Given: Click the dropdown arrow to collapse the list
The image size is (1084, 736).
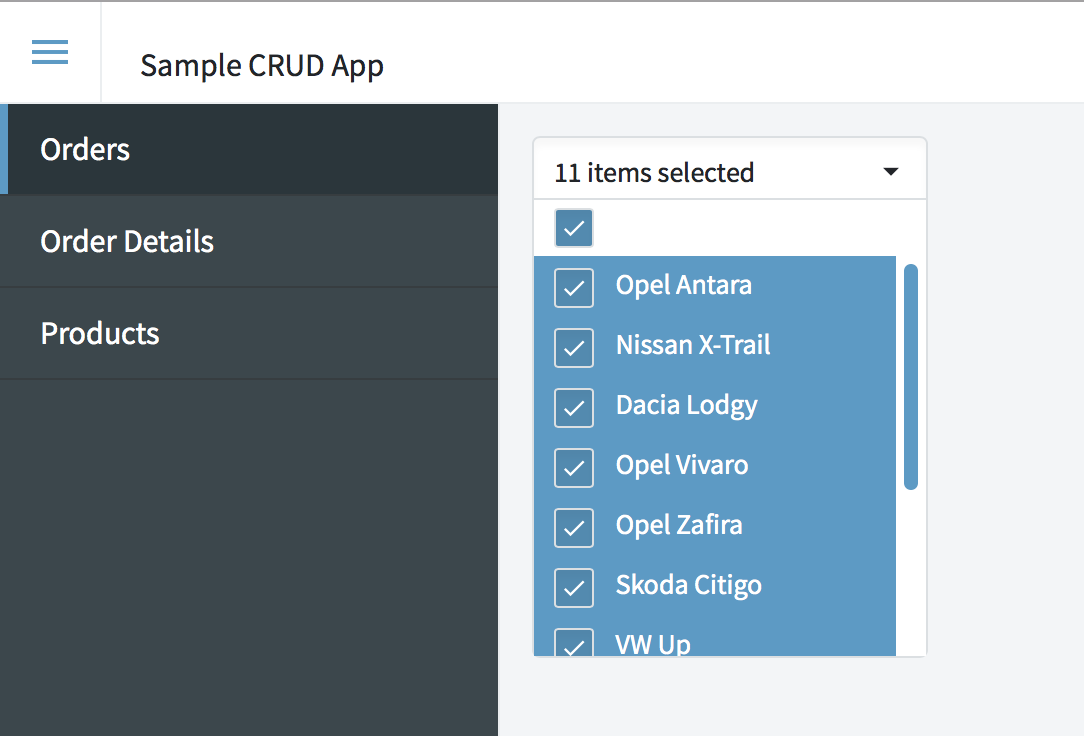Looking at the screenshot, I should tap(889, 171).
